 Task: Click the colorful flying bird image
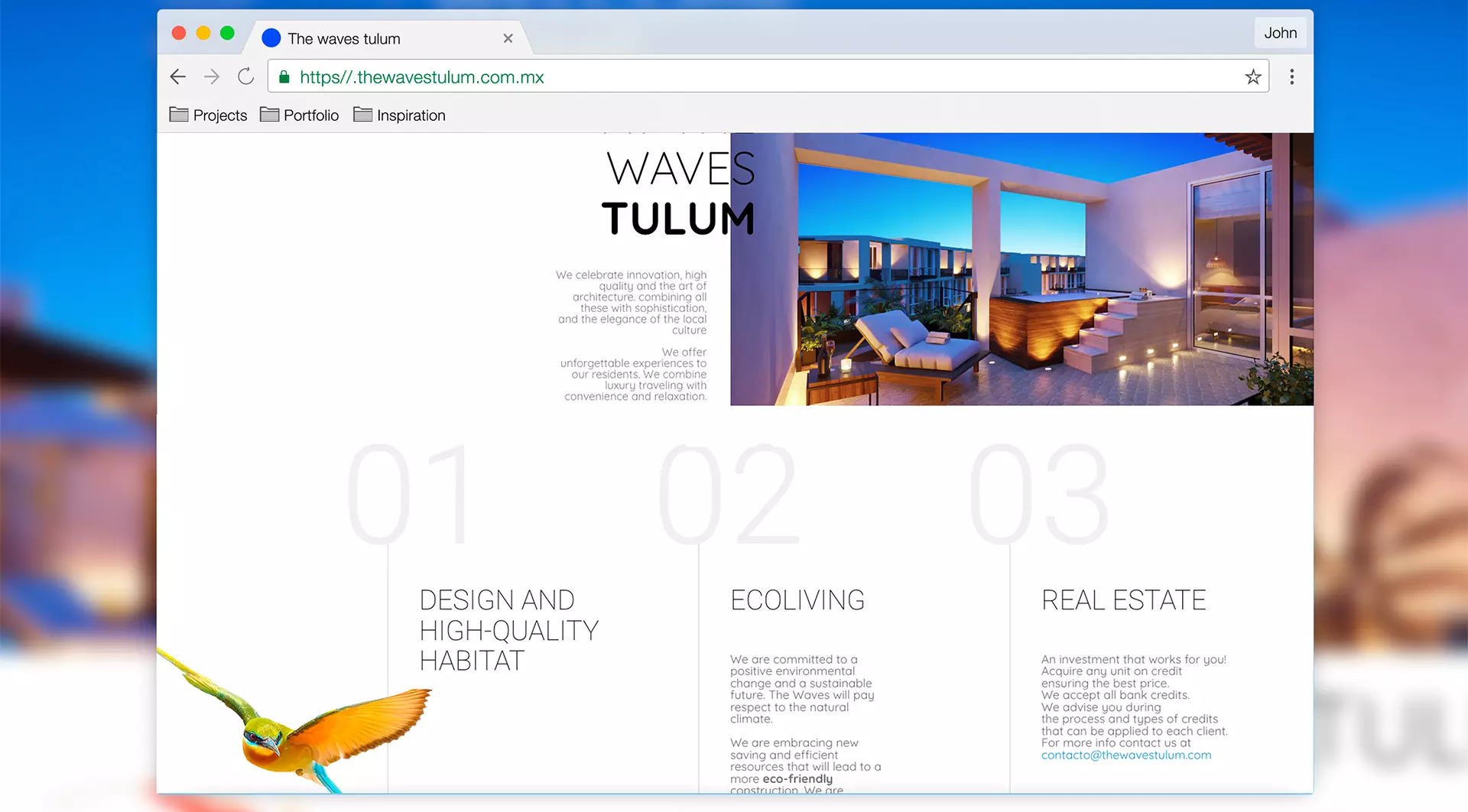click(306, 726)
